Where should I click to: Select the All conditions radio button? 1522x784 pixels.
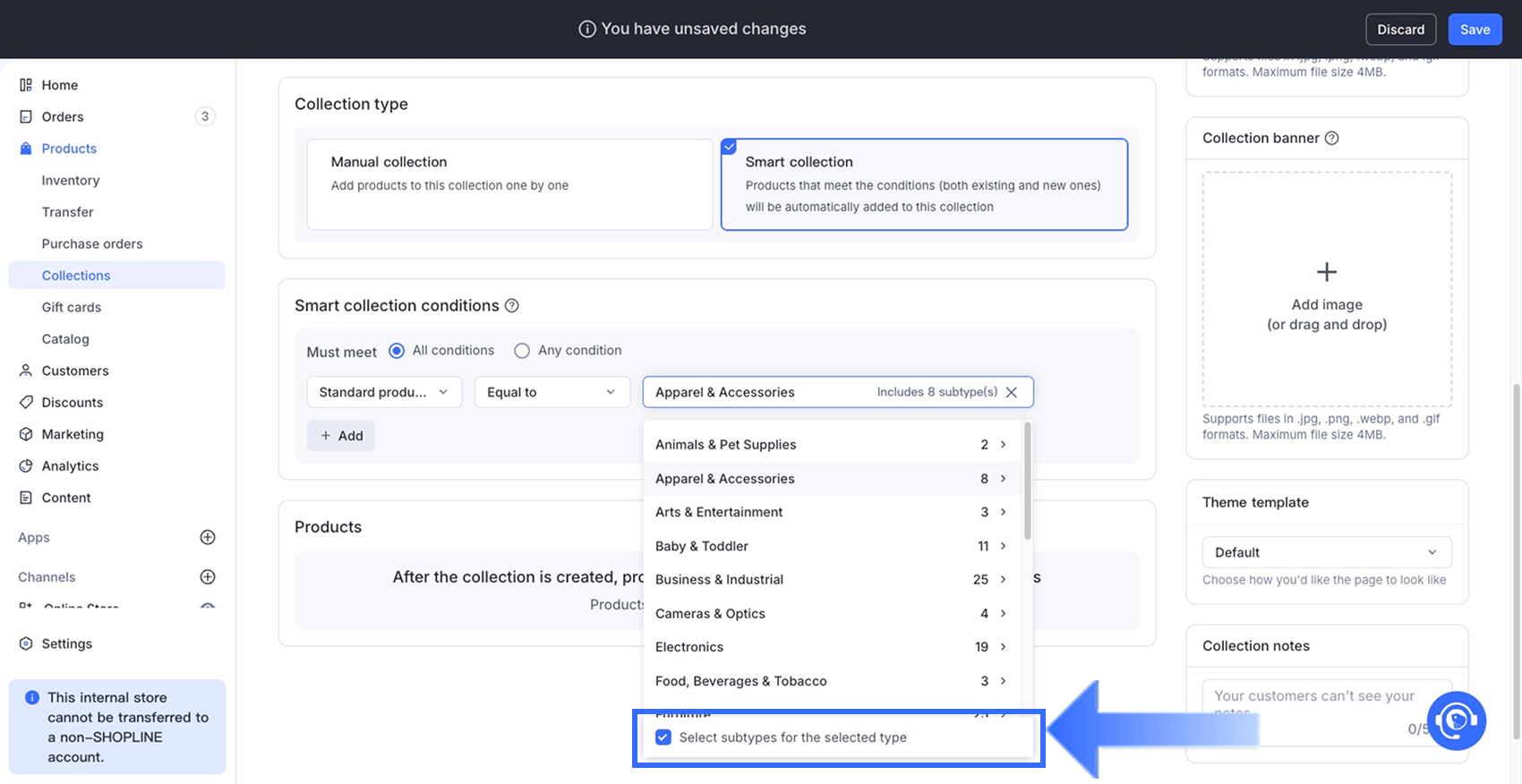[x=397, y=351]
